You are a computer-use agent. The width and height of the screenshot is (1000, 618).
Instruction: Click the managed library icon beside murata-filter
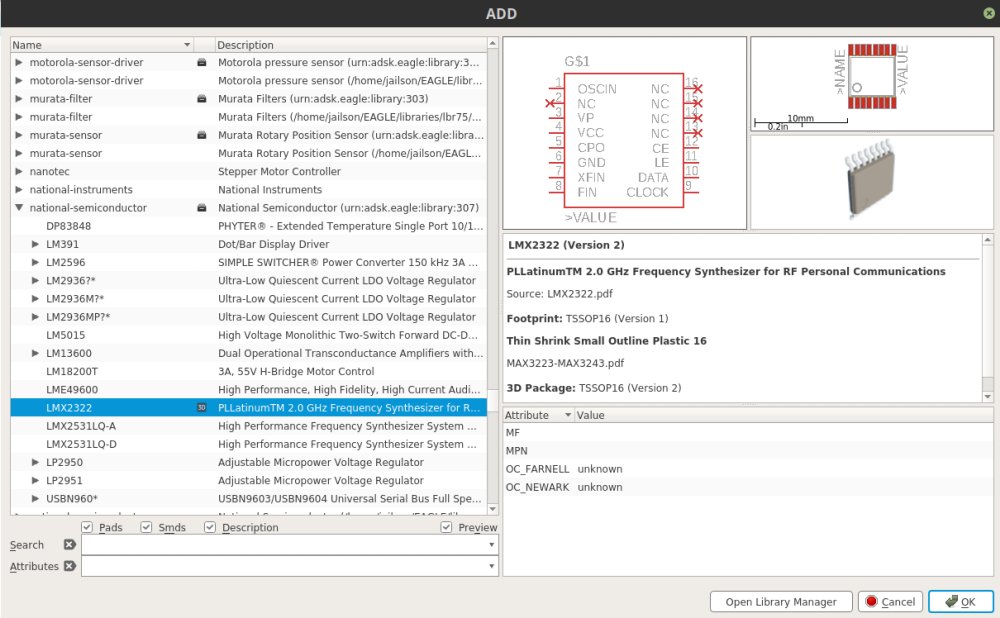(202, 99)
